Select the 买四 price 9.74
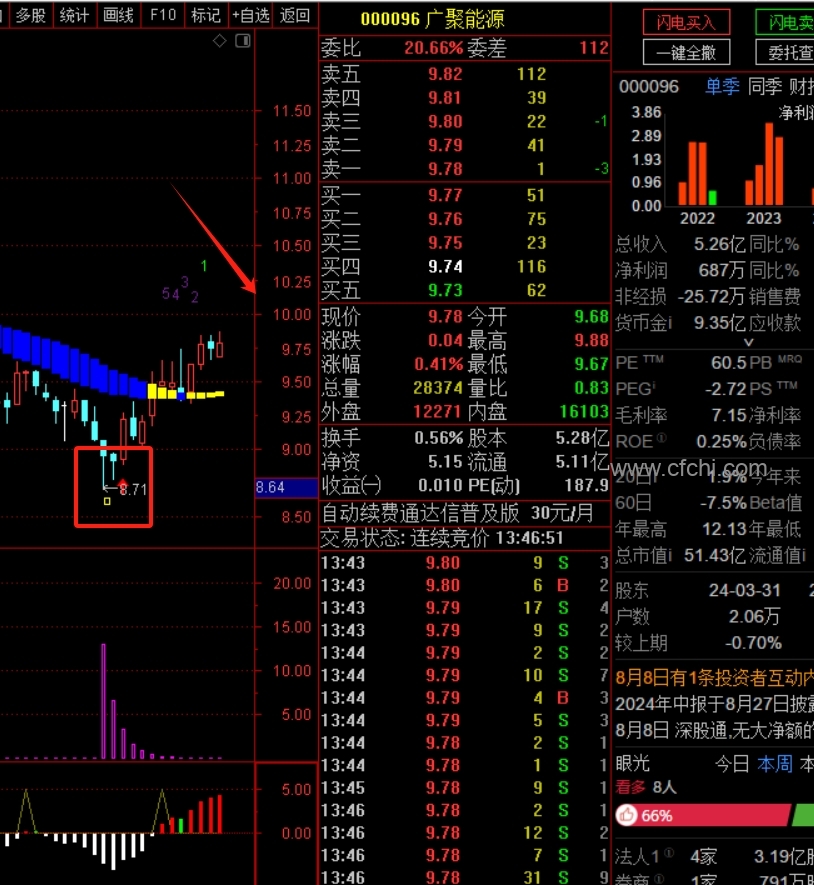Image resolution: width=814 pixels, height=885 pixels. pos(445,266)
